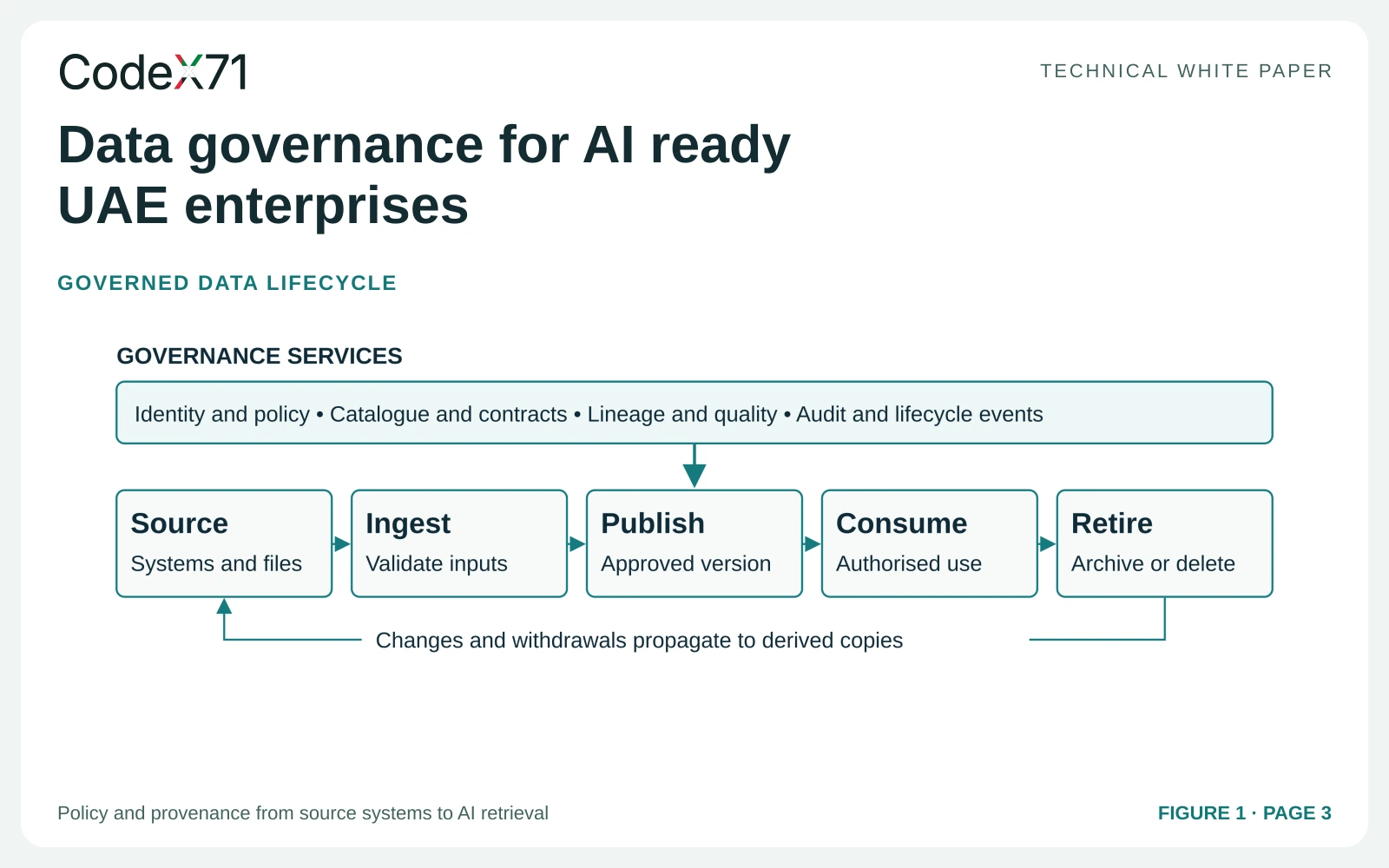
Task: Select the Publish stage box
Action: click(694, 543)
